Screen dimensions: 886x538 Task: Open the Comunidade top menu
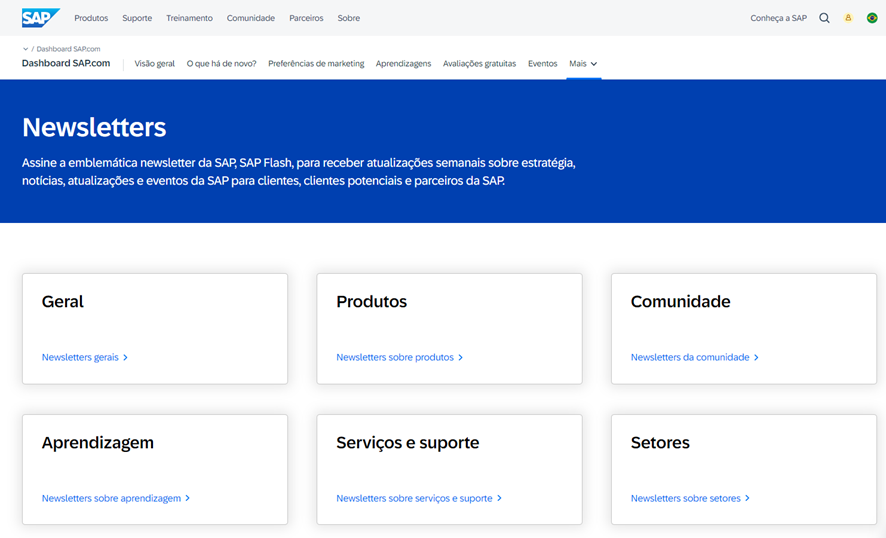pyautogui.click(x=251, y=18)
